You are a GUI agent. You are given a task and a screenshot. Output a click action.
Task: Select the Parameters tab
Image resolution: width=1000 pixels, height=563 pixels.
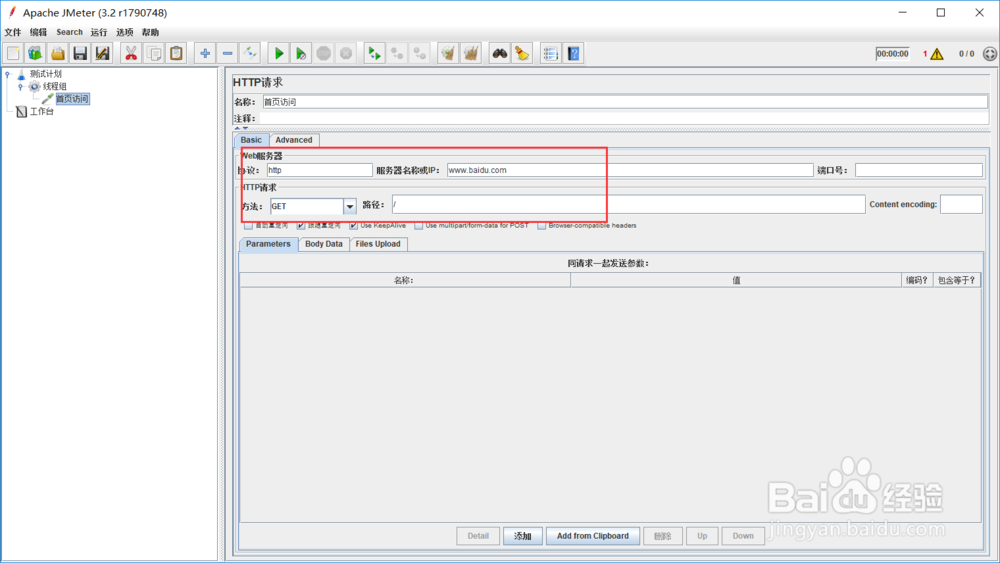coord(268,244)
